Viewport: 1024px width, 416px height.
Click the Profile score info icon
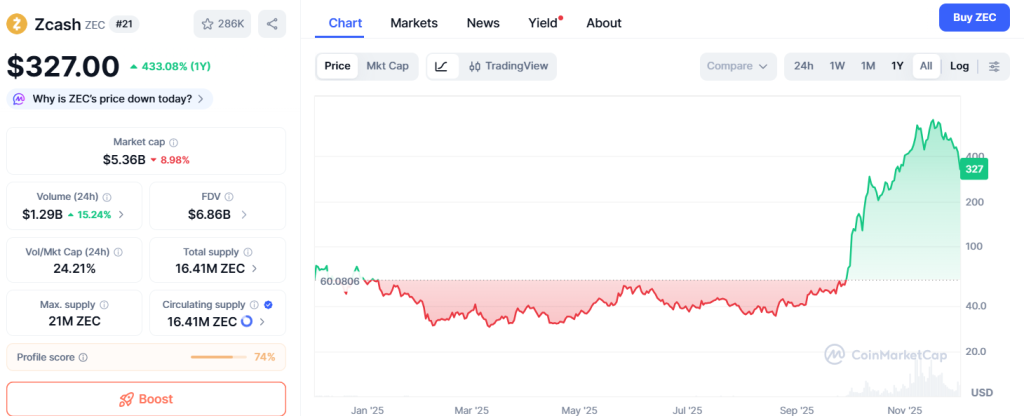[83, 357]
